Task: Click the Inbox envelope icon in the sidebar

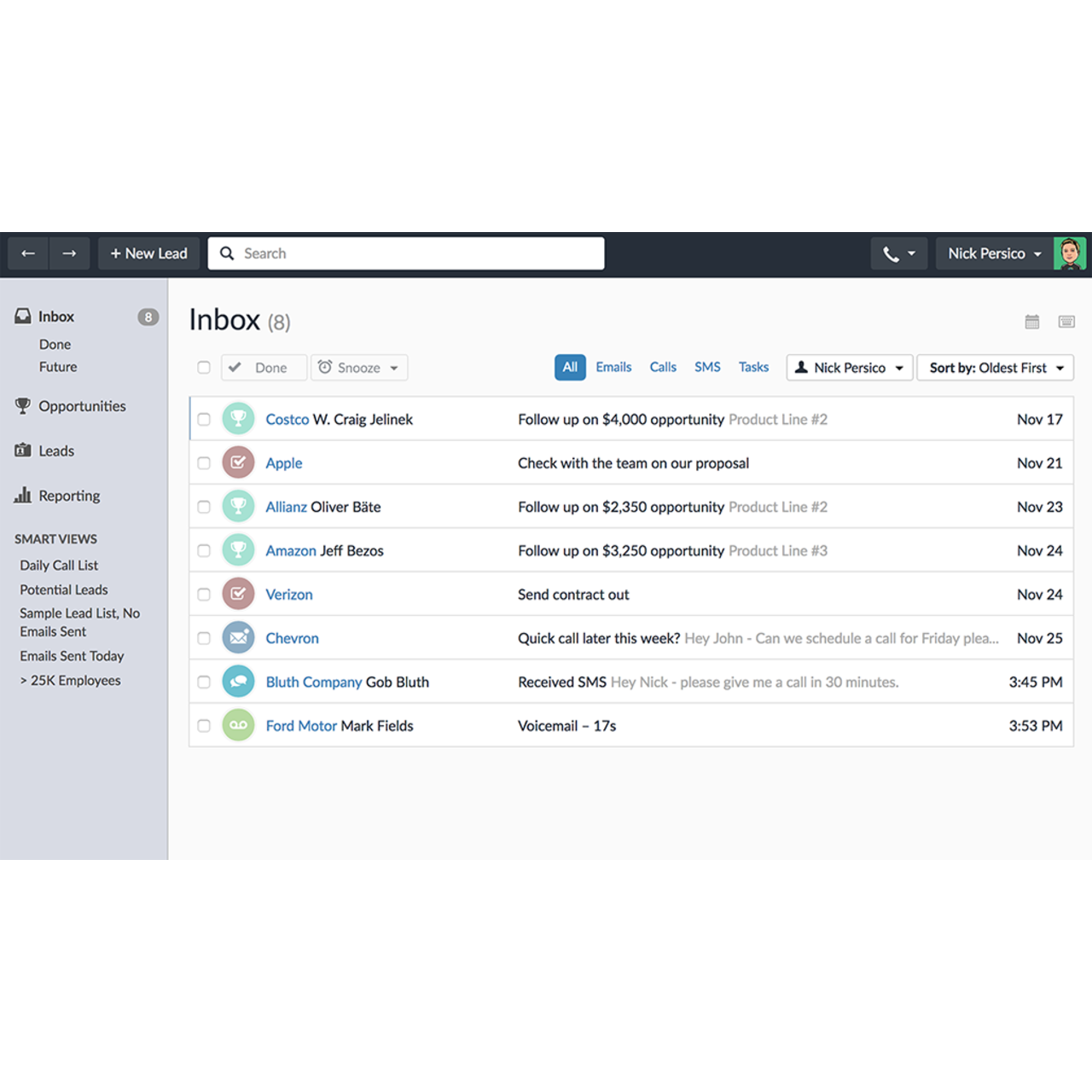Action: 23,315
